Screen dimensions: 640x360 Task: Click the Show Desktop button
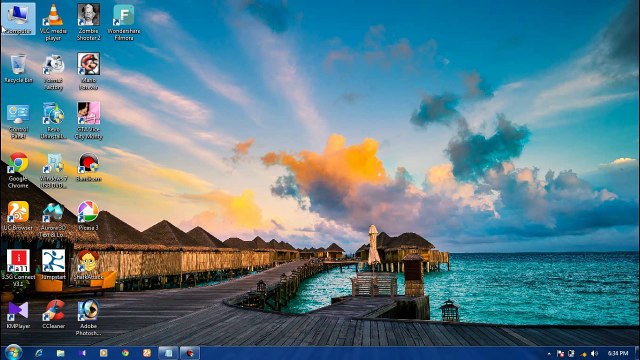tap(636, 353)
